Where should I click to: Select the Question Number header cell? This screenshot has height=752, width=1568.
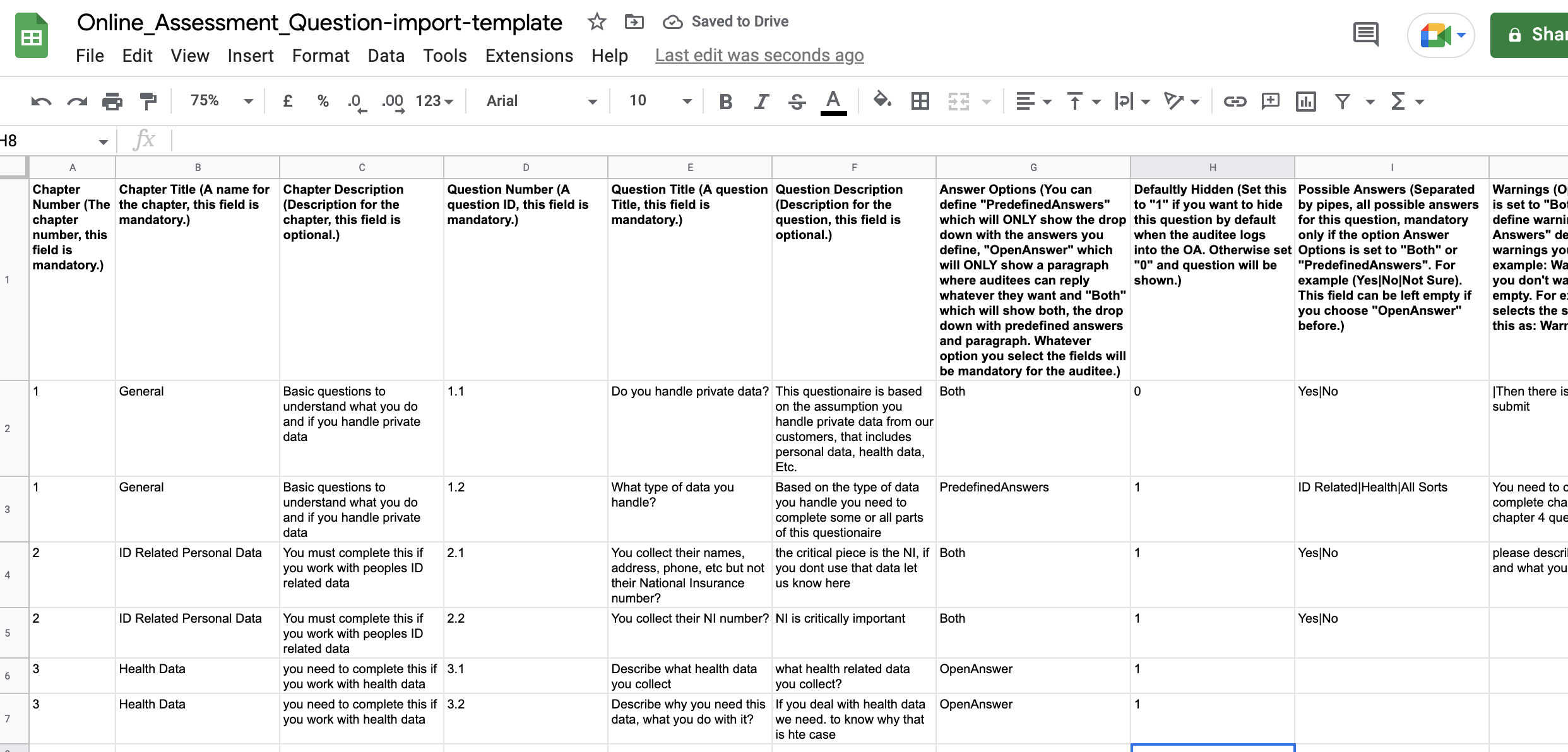525,279
